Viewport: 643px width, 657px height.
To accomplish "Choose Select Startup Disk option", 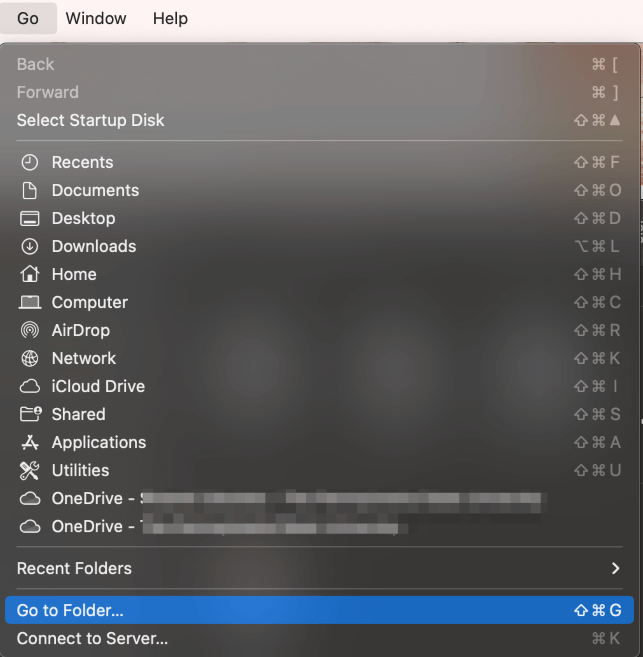I will click(90, 120).
